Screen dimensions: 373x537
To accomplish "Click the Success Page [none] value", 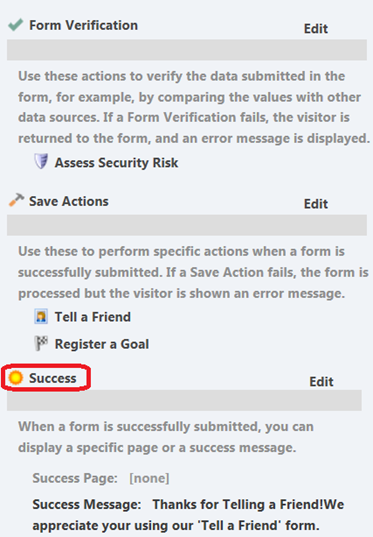I will pos(149,478).
